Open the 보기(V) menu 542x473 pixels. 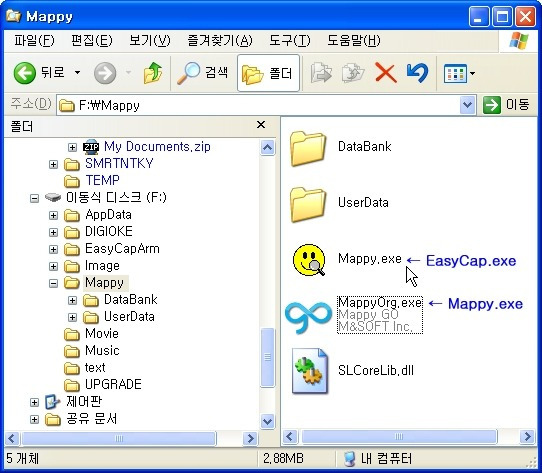point(150,41)
